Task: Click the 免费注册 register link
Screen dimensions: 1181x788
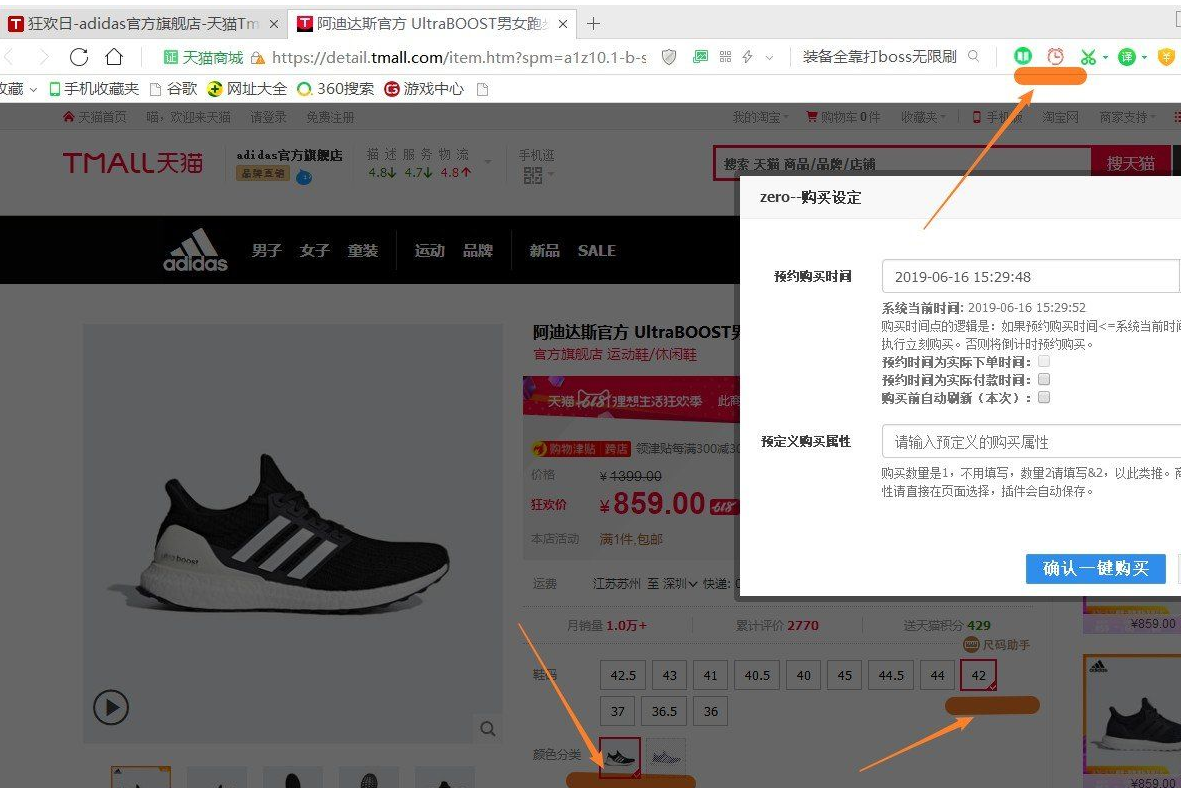Action: point(330,117)
